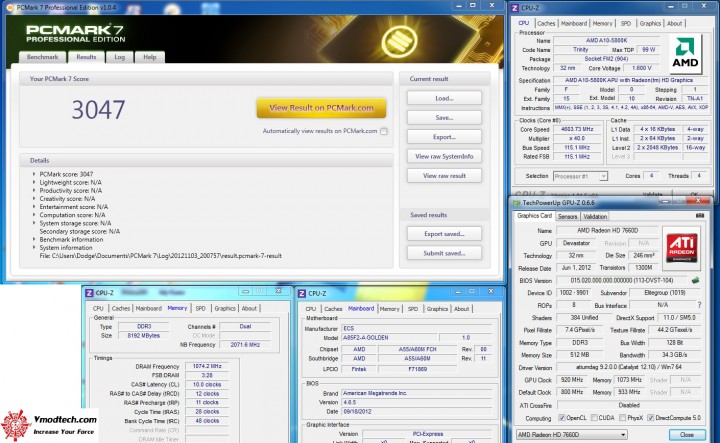Click the DRAM Frequency value 1074.2 MHz
This screenshot has width=720, height=443.
click(x=207, y=366)
